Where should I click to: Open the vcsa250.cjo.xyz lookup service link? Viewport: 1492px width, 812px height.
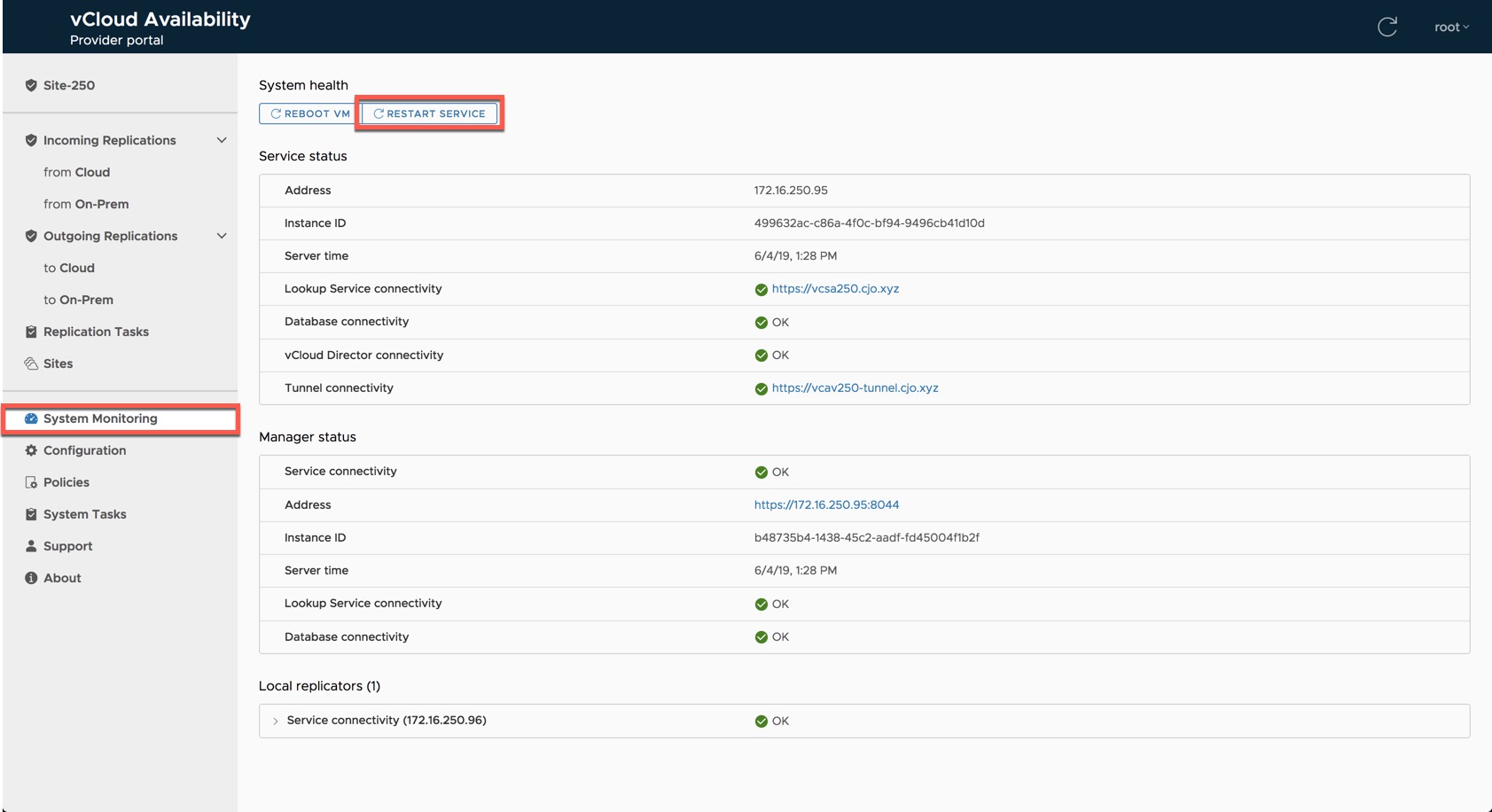coord(835,289)
